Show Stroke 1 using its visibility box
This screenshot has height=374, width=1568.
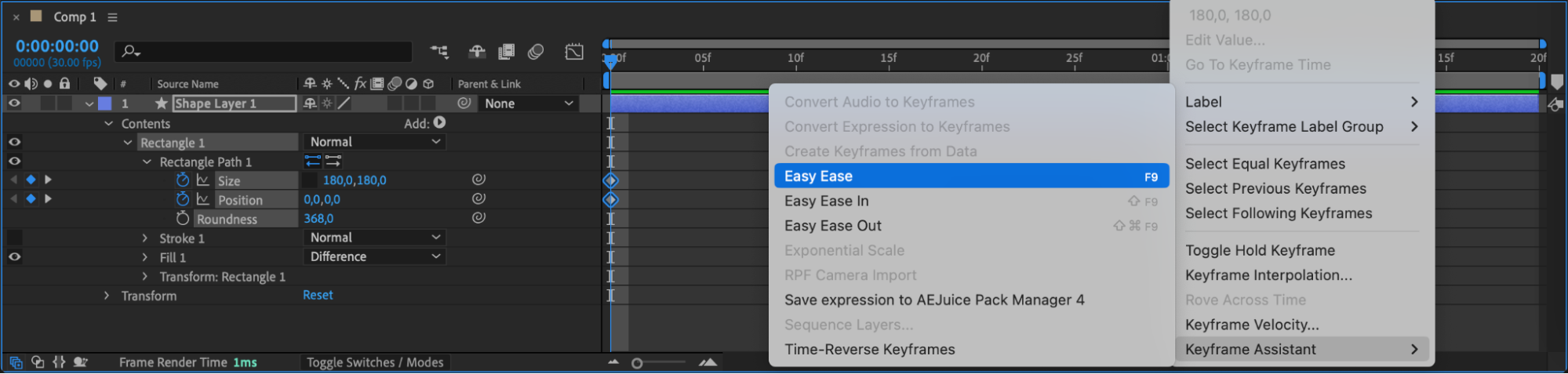point(14,238)
